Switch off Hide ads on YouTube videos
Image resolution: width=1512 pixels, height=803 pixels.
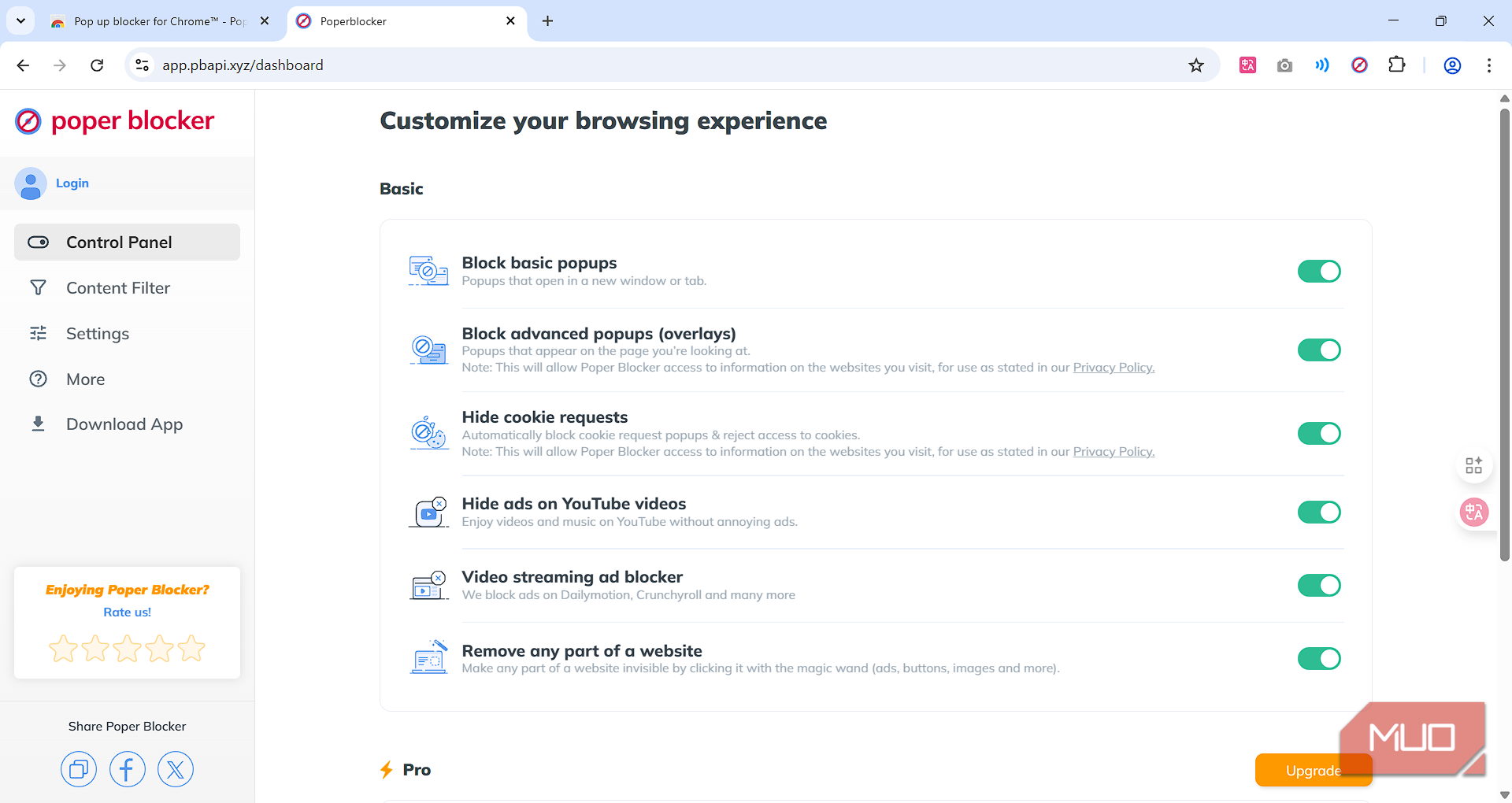coord(1319,513)
